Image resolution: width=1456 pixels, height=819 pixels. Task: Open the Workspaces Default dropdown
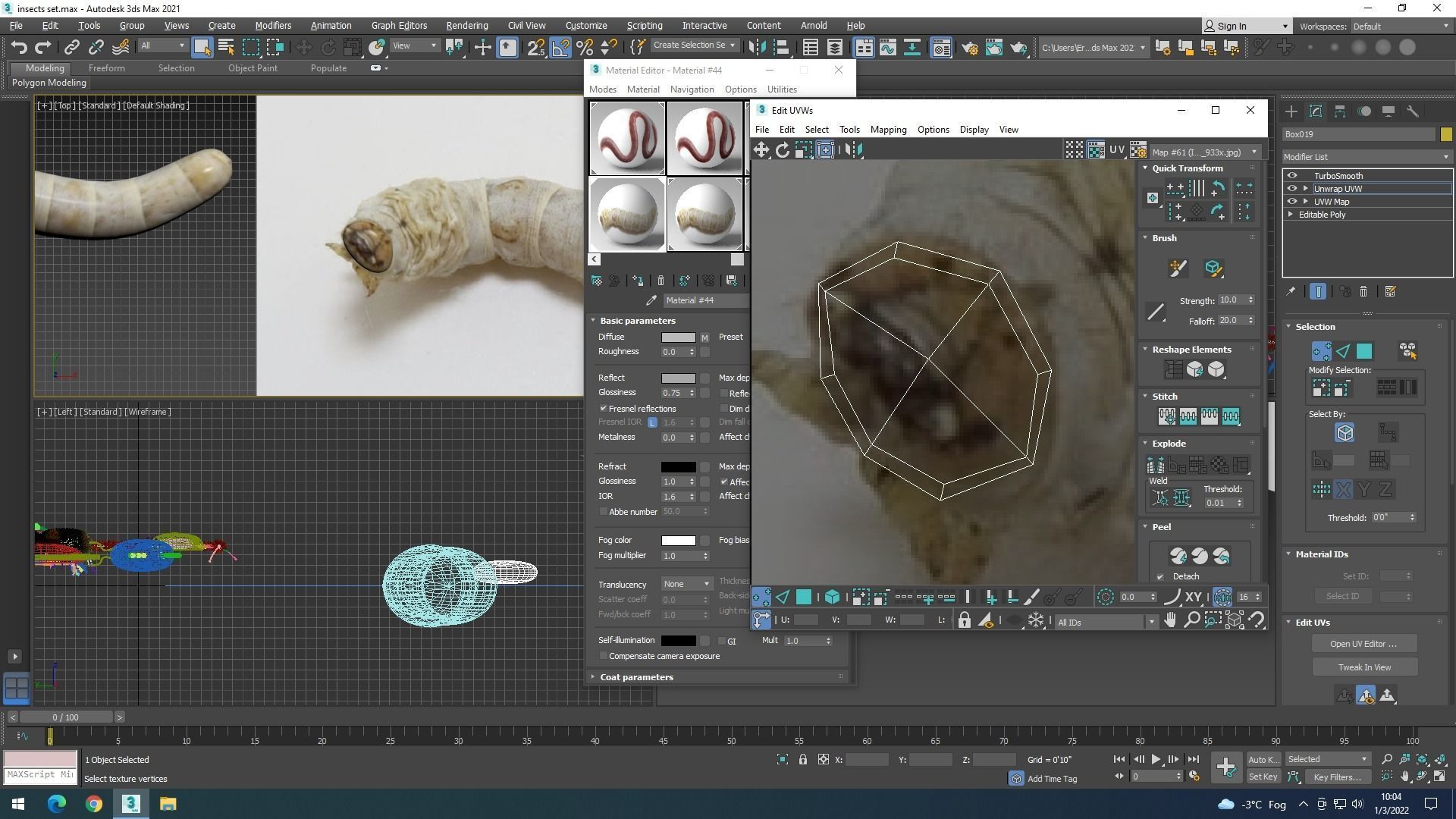1401,27
